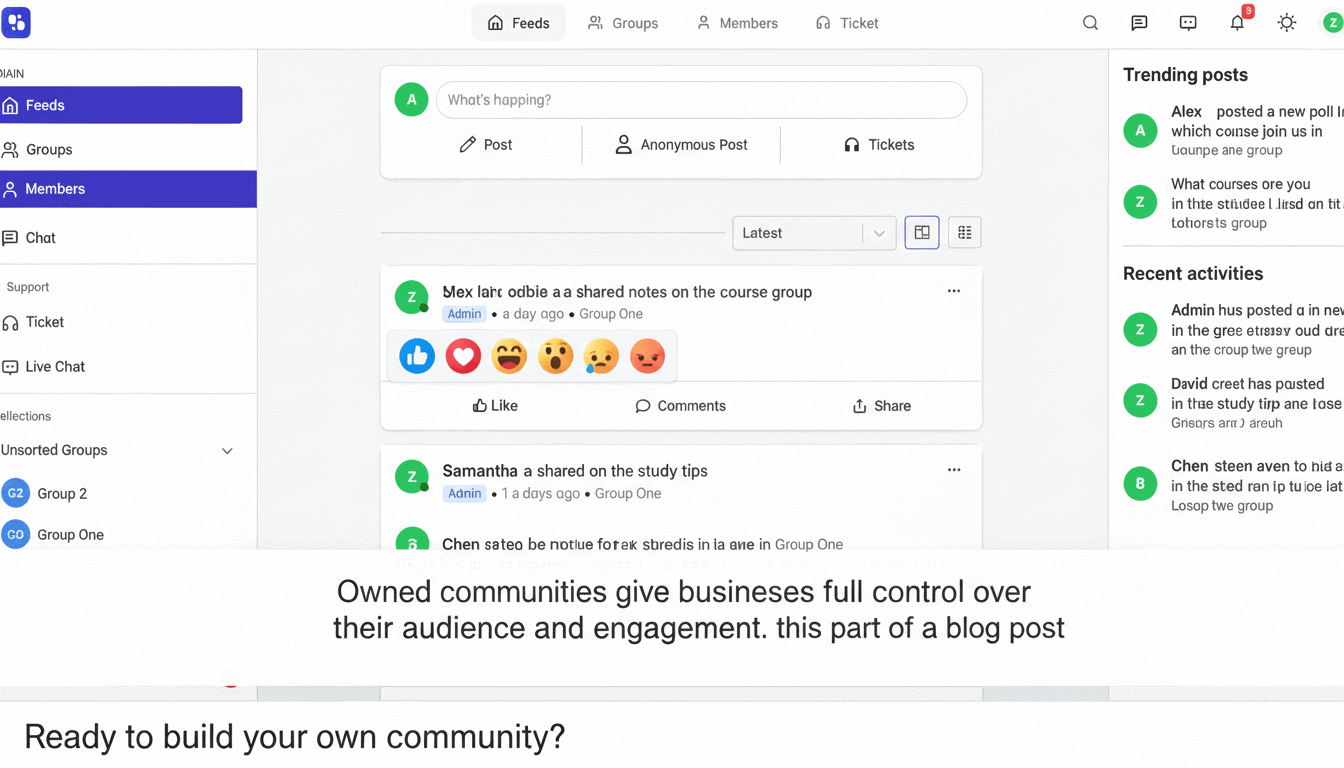This screenshot has height=768, width=1344.
Task: Open Group 2 in the sidebar
Action: pyautogui.click(x=62, y=493)
